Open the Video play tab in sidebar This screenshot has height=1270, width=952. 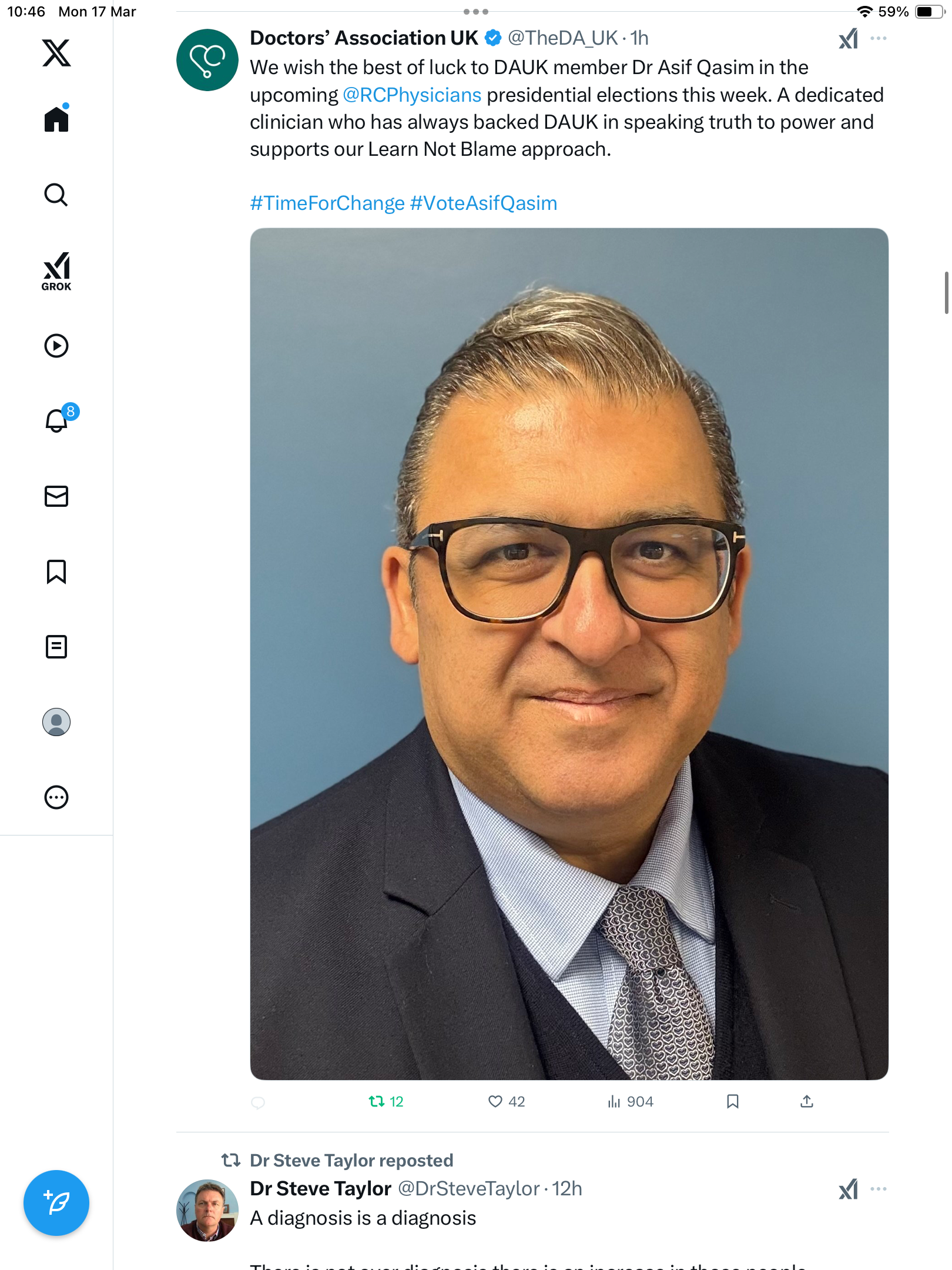[x=56, y=346]
